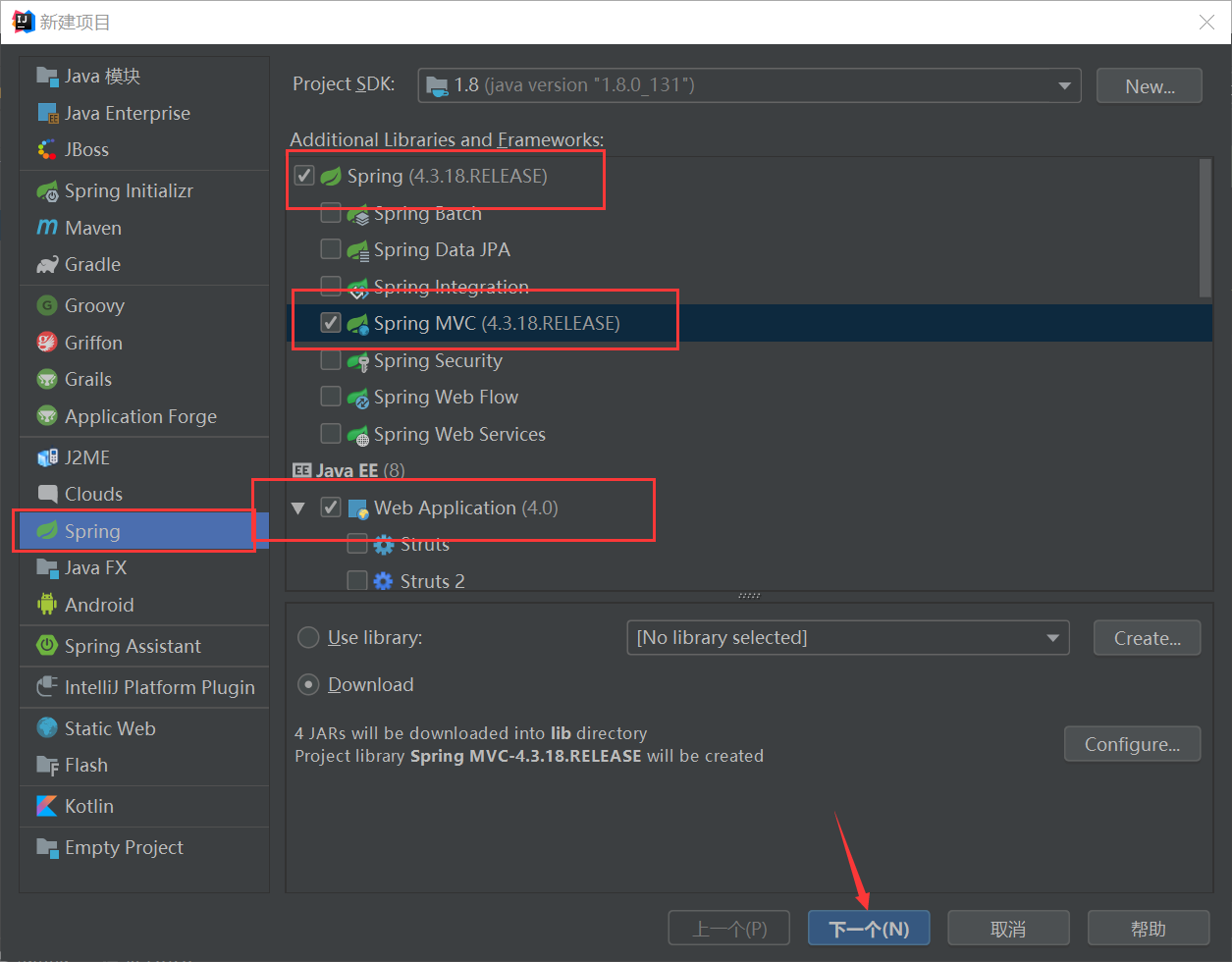Image resolution: width=1232 pixels, height=962 pixels.
Task: Click the Clouds speech-bubble icon
Action: pos(47,494)
